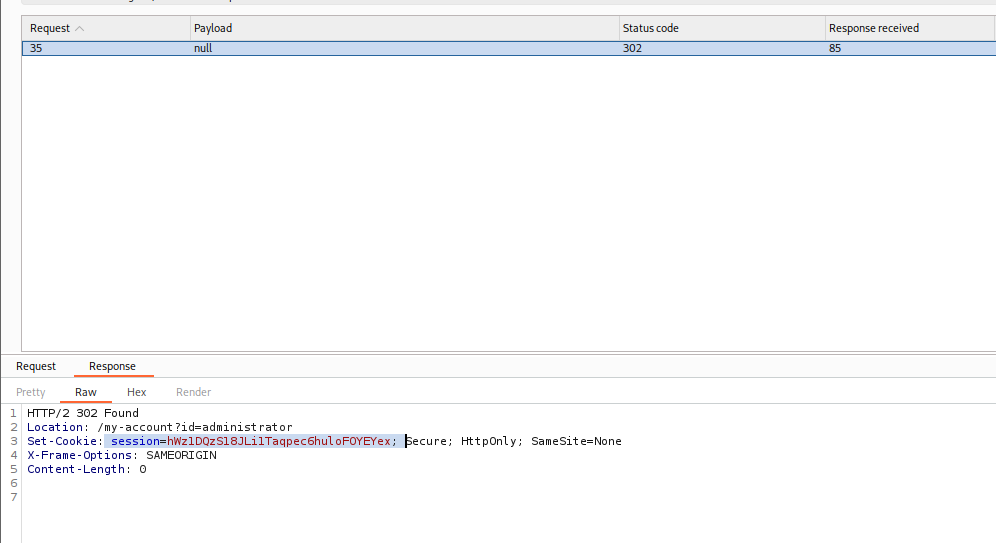Screen dimensions: 996x543
Task: Click the sort arrow in Request column header
Action: pos(80,29)
